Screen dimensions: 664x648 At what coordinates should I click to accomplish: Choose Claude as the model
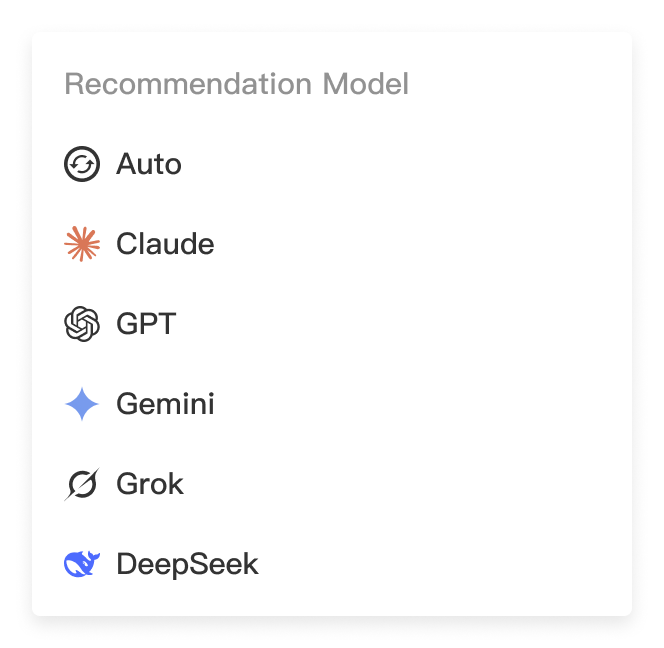(164, 244)
